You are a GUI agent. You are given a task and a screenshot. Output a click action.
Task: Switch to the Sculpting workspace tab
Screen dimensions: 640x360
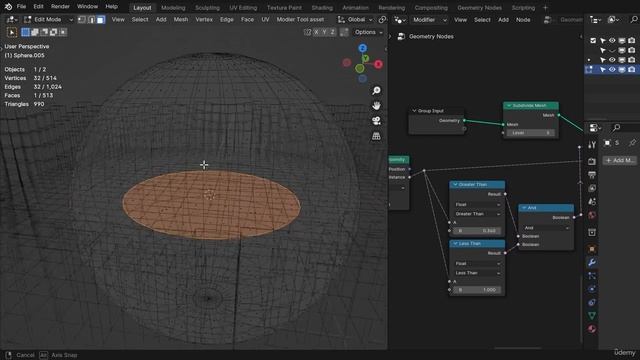tap(207, 8)
